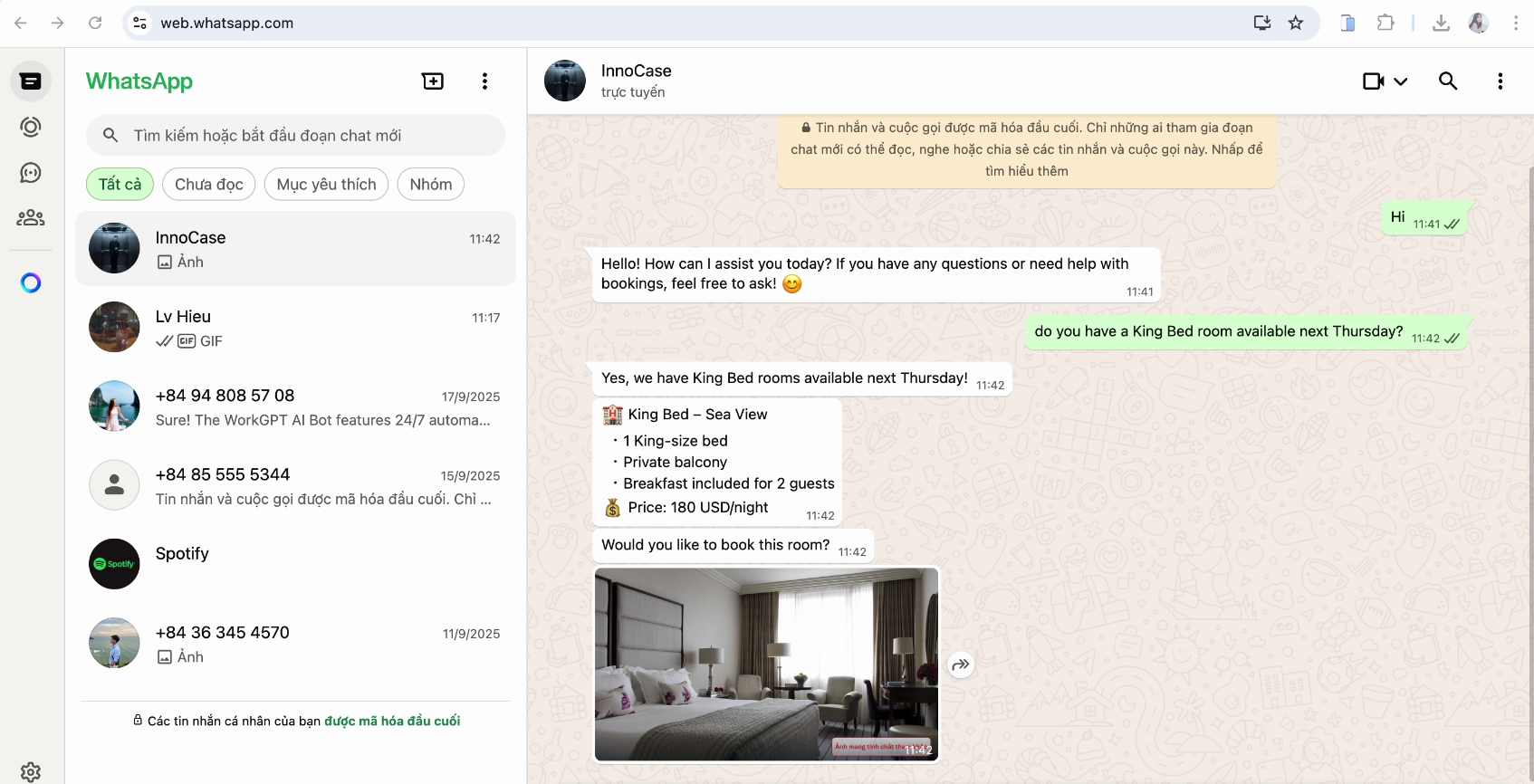Bookmark this page with star icon
Image resolution: width=1534 pixels, height=784 pixels.
(1296, 23)
